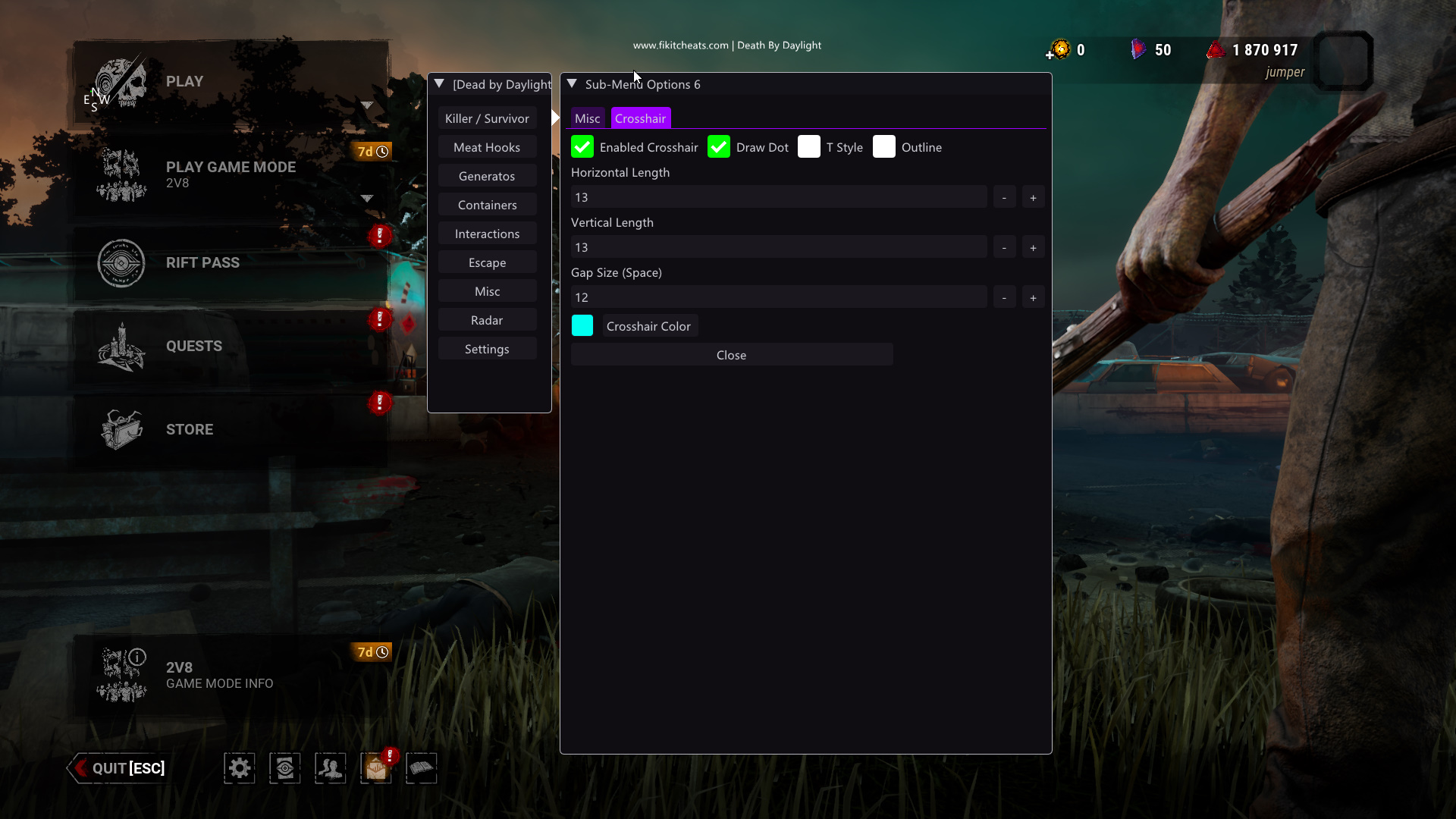Open the cyan Crosshair Color swatch
Viewport: 1456px width, 819px height.
582,326
